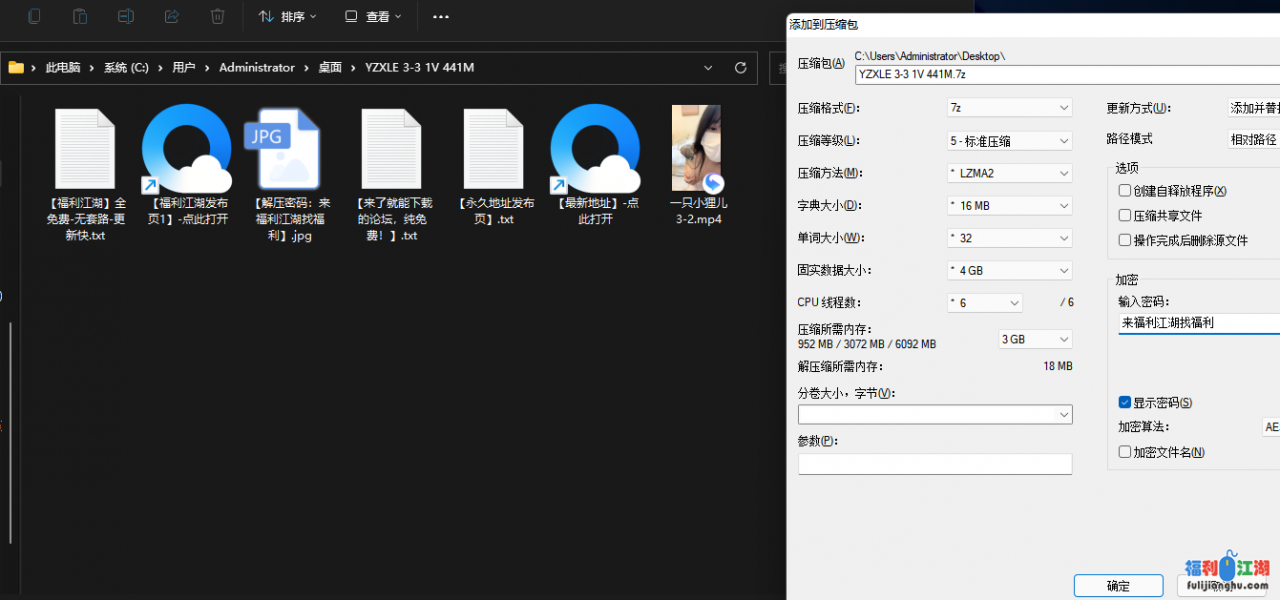This screenshot has height=600, width=1280.
Task: Expand the 压缩等级 dropdown
Action: tap(1009, 141)
